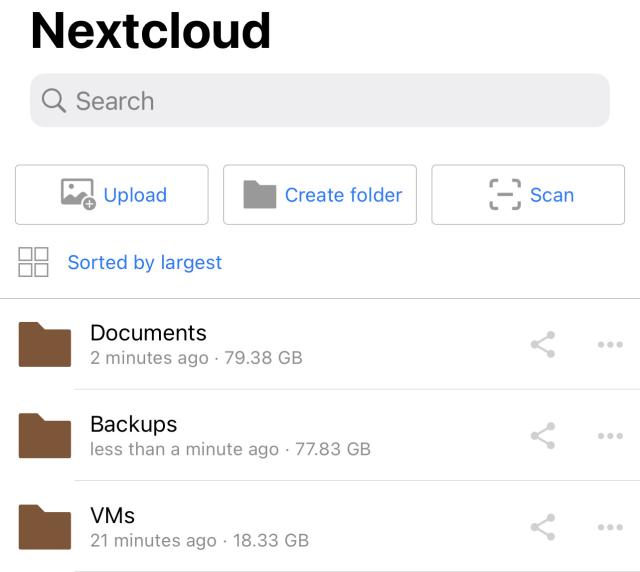Tap the Scan button
The image size is (640, 572).
tap(528, 195)
